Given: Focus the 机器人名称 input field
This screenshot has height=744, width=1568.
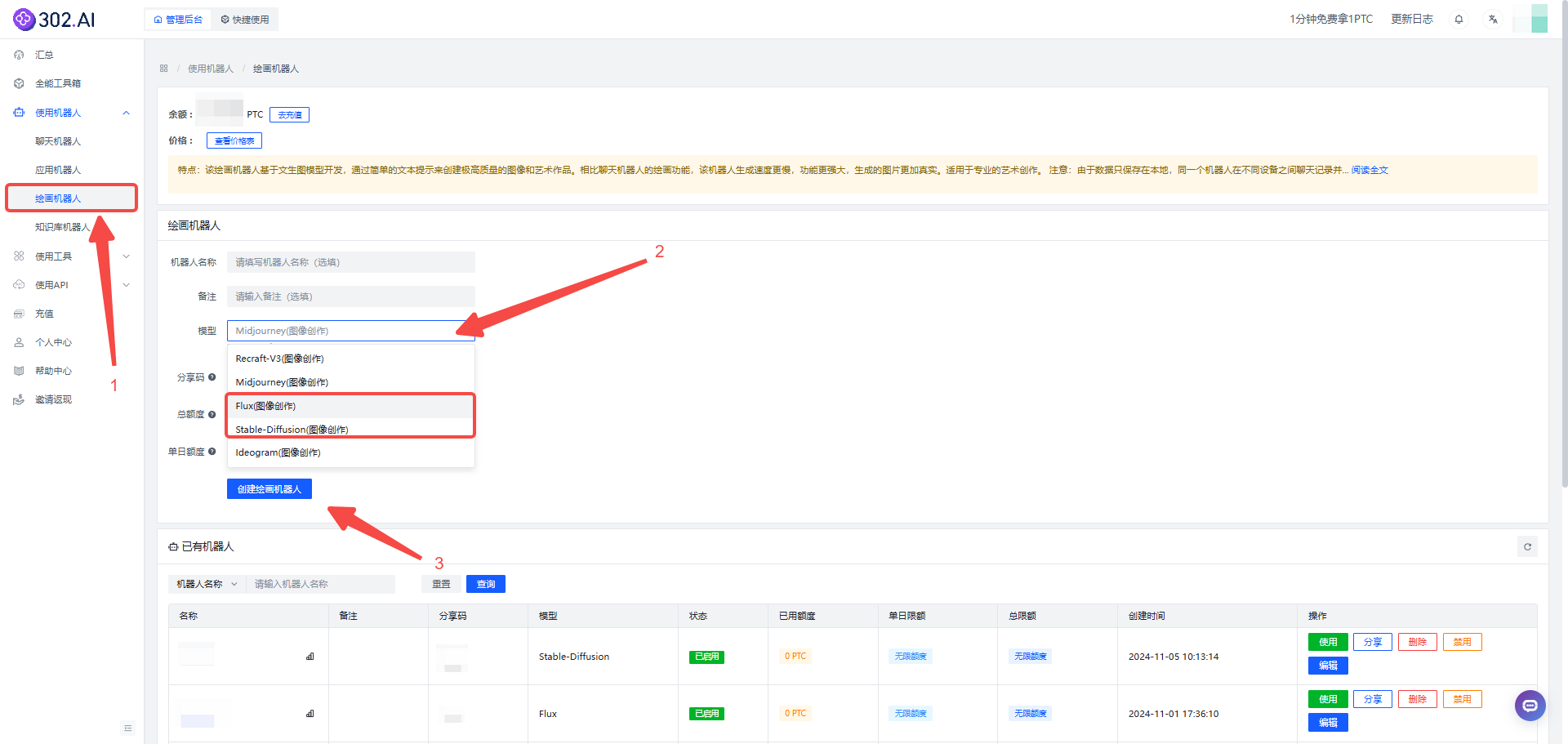Looking at the screenshot, I should click(x=351, y=262).
